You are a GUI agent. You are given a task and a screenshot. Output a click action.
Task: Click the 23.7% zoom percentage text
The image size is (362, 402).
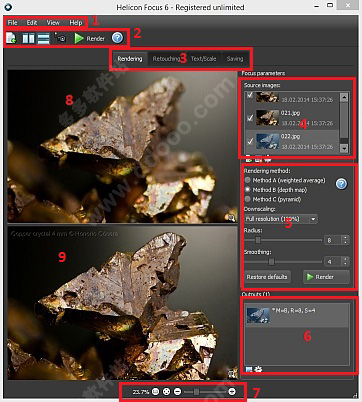[x=140, y=392]
